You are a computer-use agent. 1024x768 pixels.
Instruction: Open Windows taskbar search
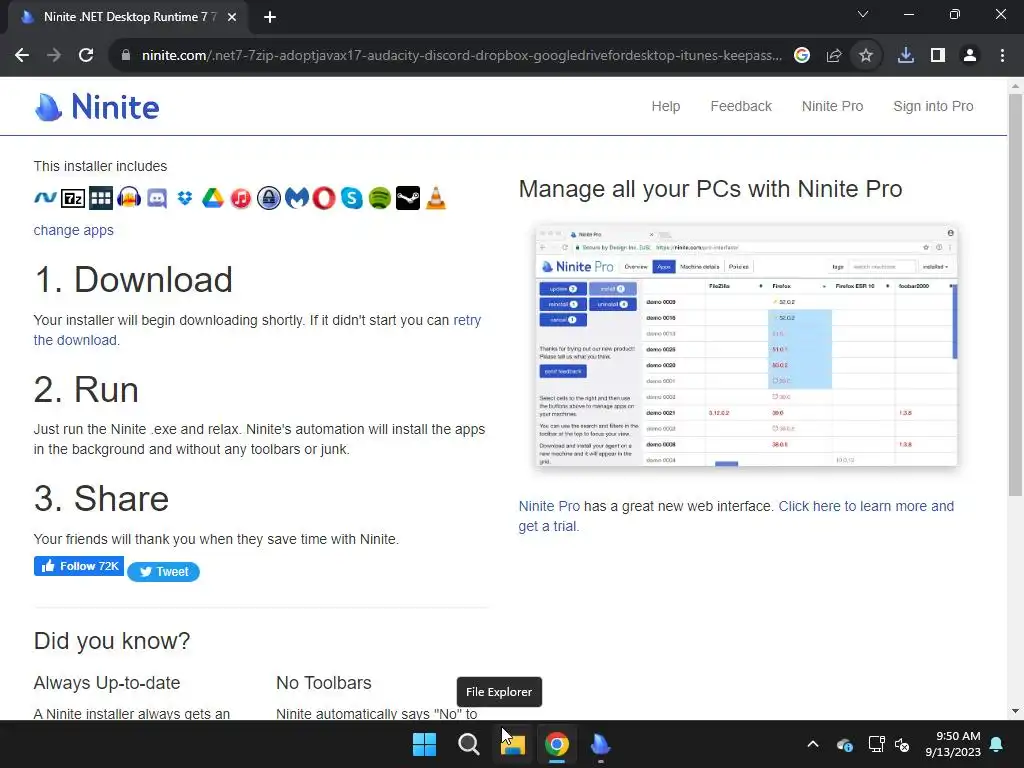tap(468, 744)
